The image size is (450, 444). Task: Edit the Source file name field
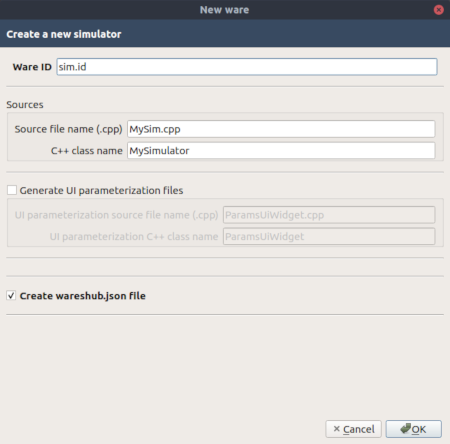tap(281, 129)
